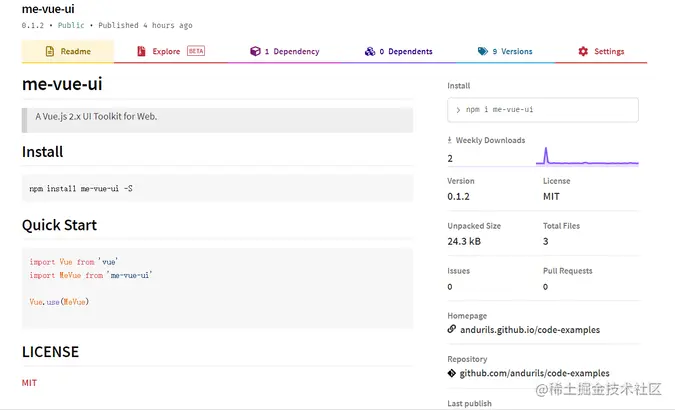Screen dimensions: 675x410
Task: Click the purple Dependency cube icon
Action: tap(255, 51)
